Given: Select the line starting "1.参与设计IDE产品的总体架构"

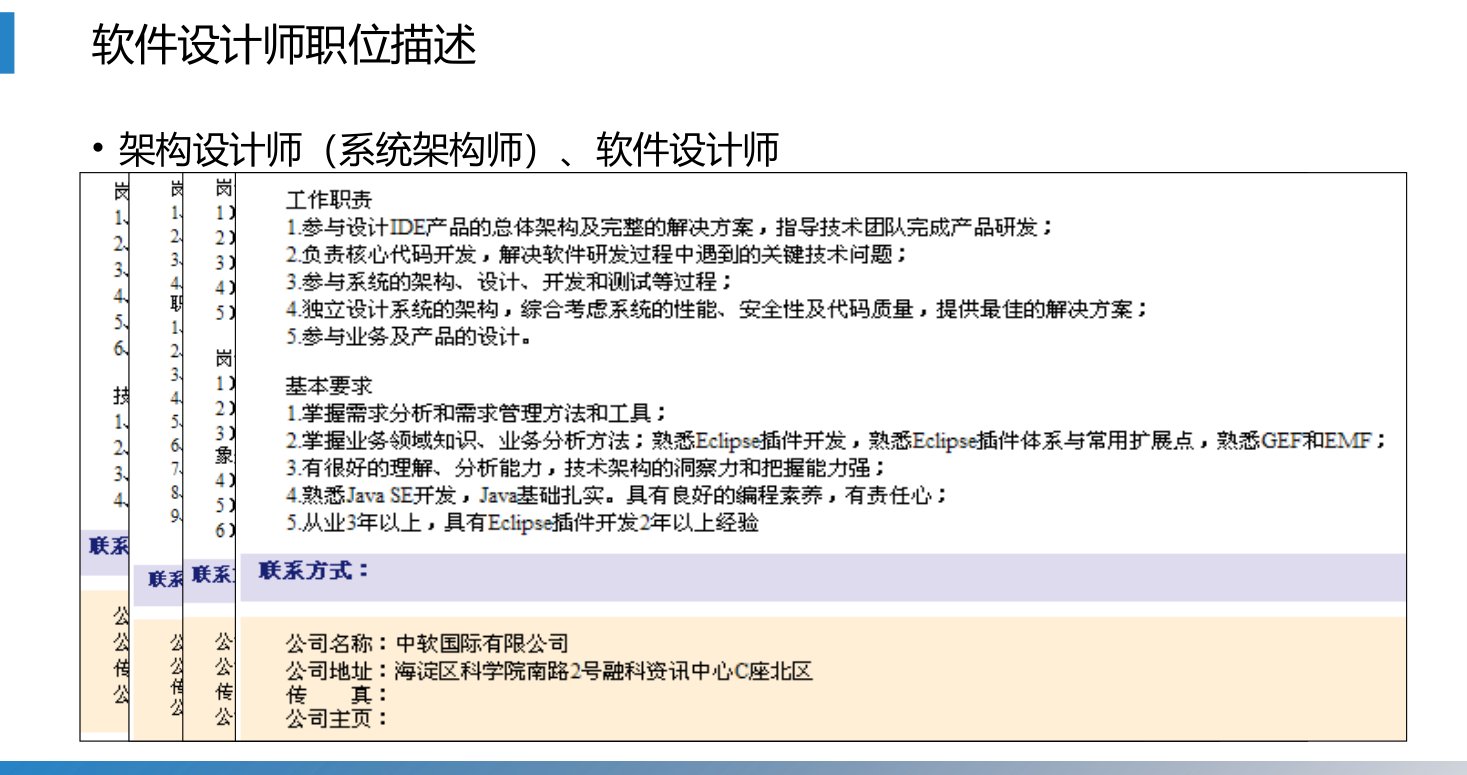Looking at the screenshot, I should click(x=670, y=226).
